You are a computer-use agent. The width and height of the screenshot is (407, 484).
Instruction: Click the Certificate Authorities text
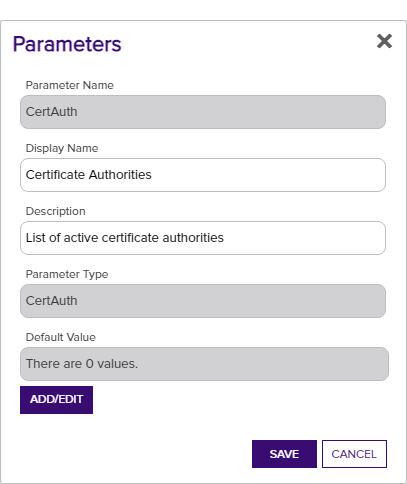pos(89,175)
